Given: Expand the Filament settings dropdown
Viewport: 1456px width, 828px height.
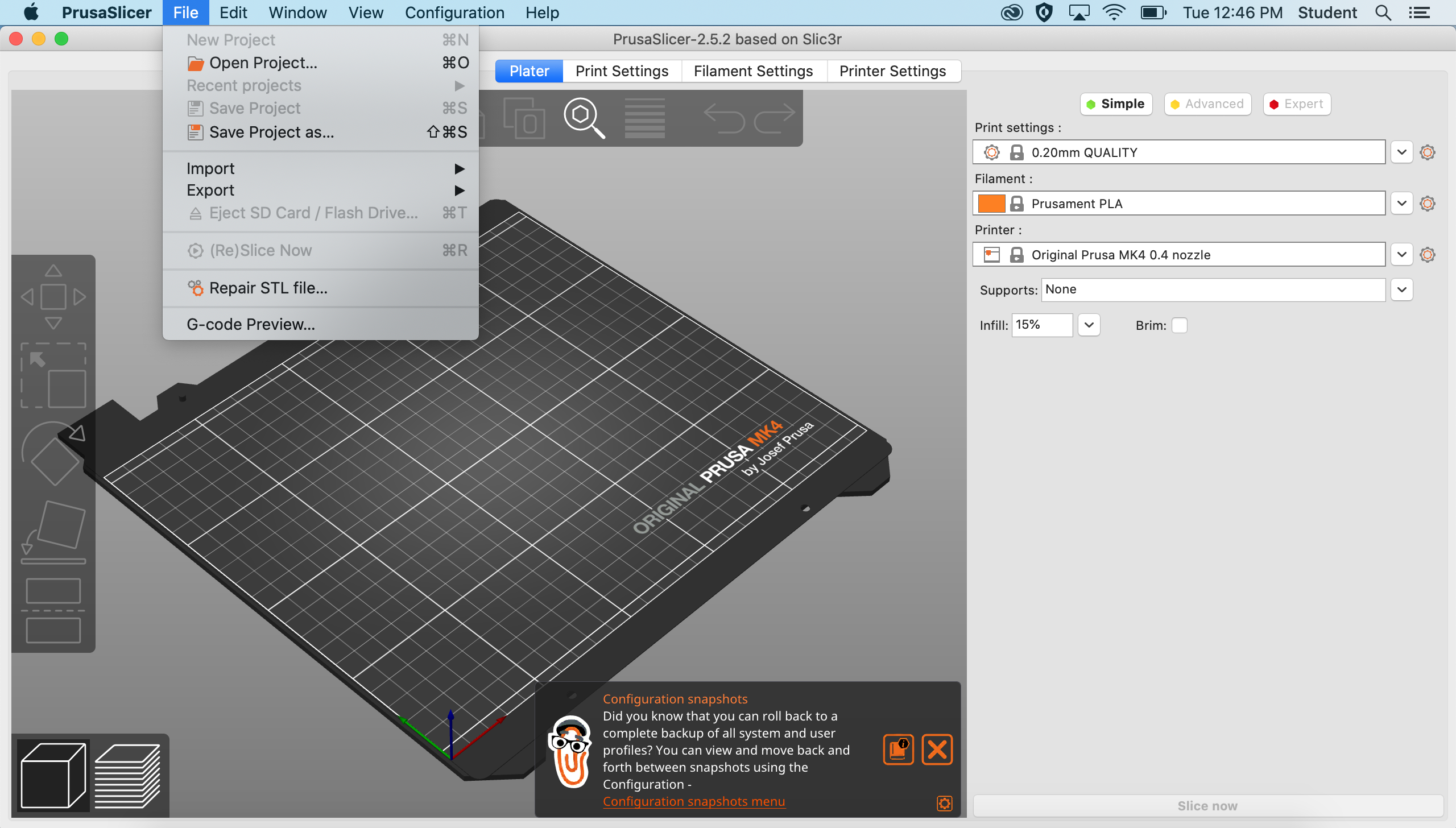Looking at the screenshot, I should click(x=1401, y=203).
